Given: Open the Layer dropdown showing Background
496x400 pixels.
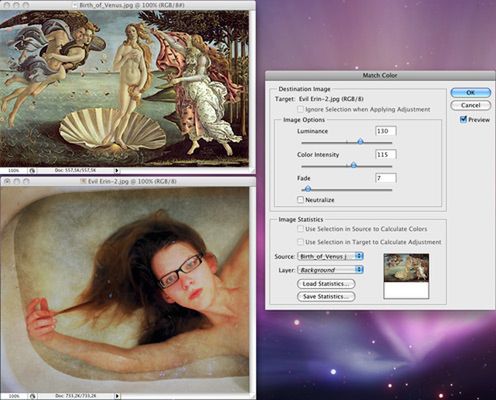Looking at the screenshot, I should pyautogui.click(x=330, y=270).
